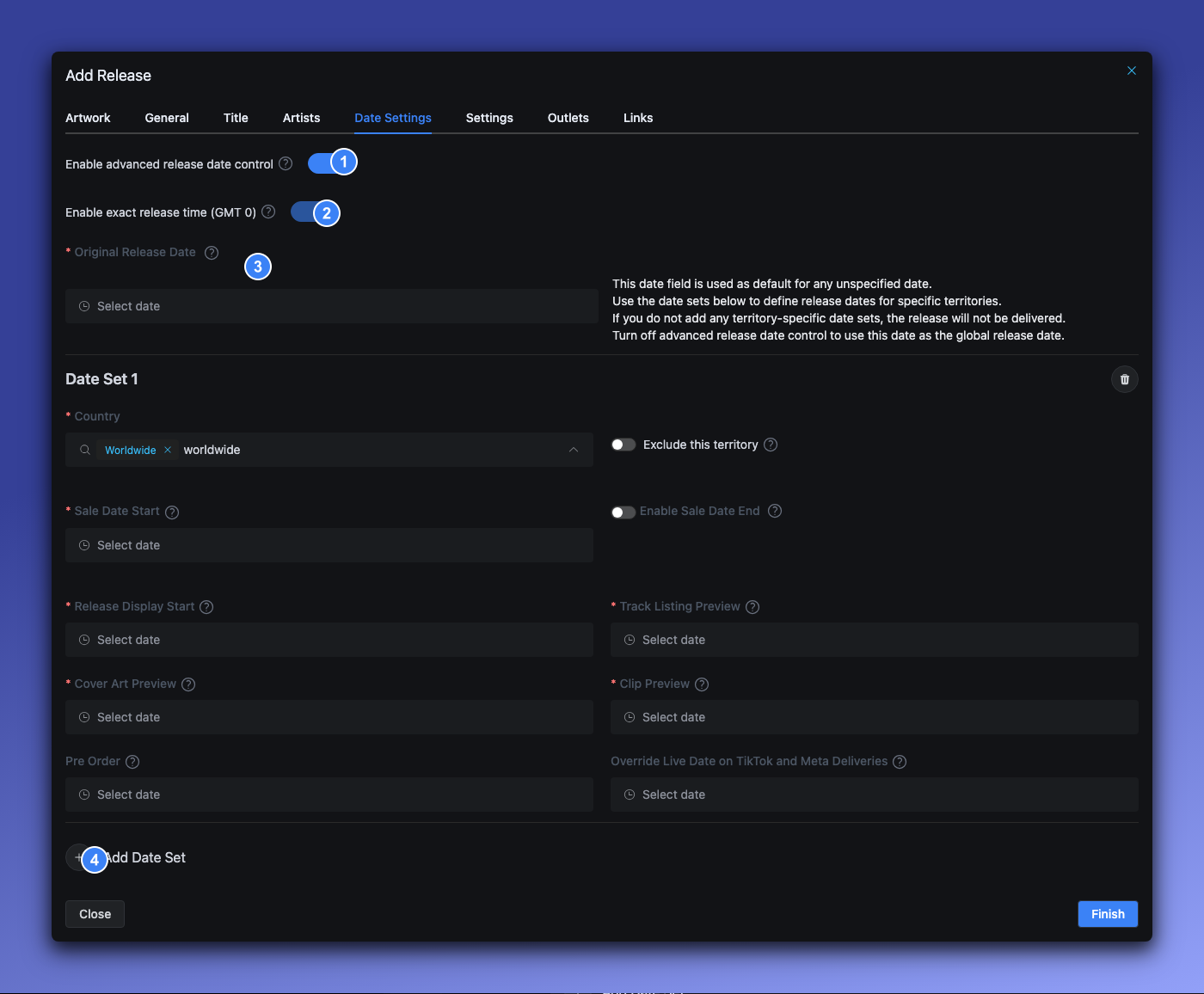Click help icon beside Cover Art Preview
1204x994 pixels.
(x=188, y=684)
